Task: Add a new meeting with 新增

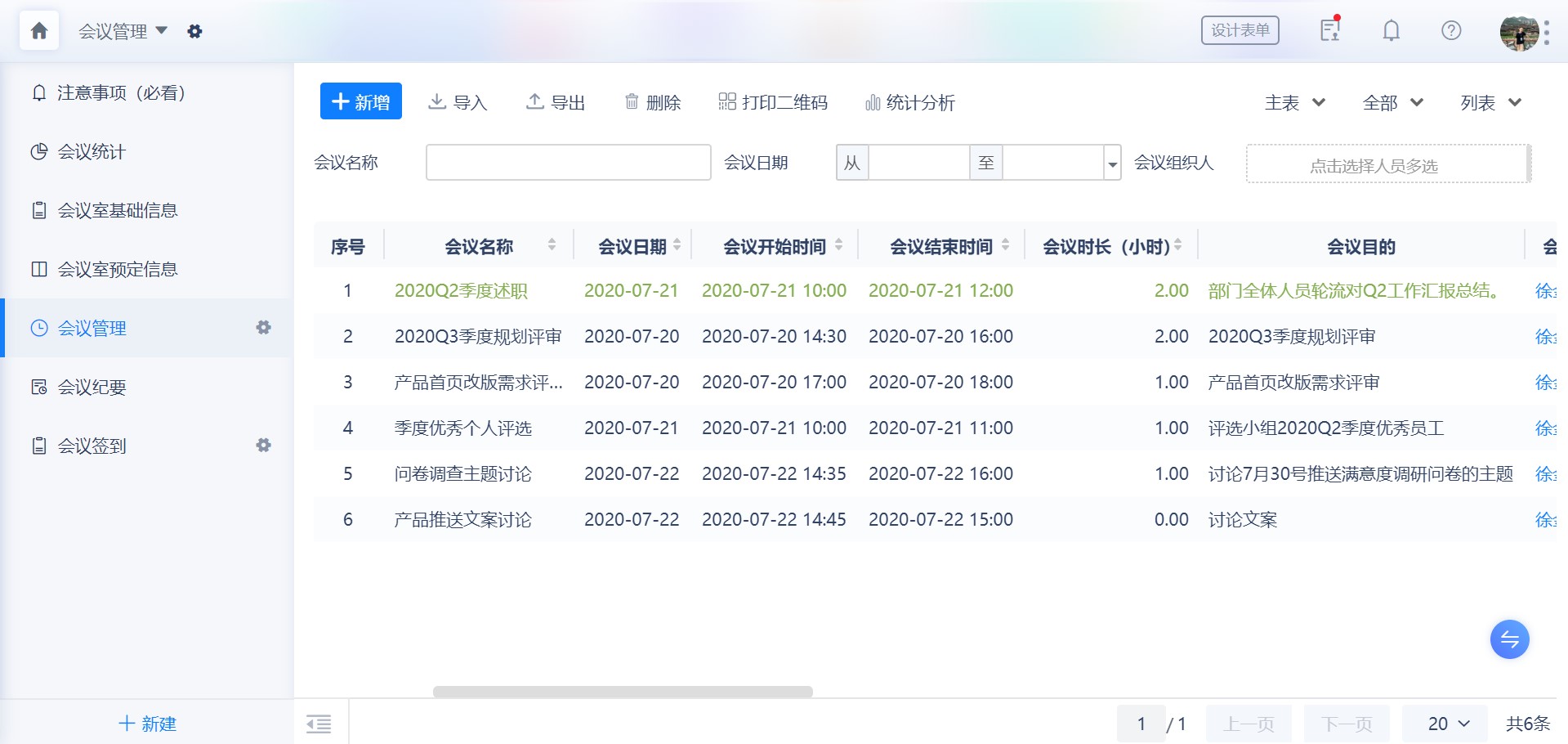Action: coord(361,101)
